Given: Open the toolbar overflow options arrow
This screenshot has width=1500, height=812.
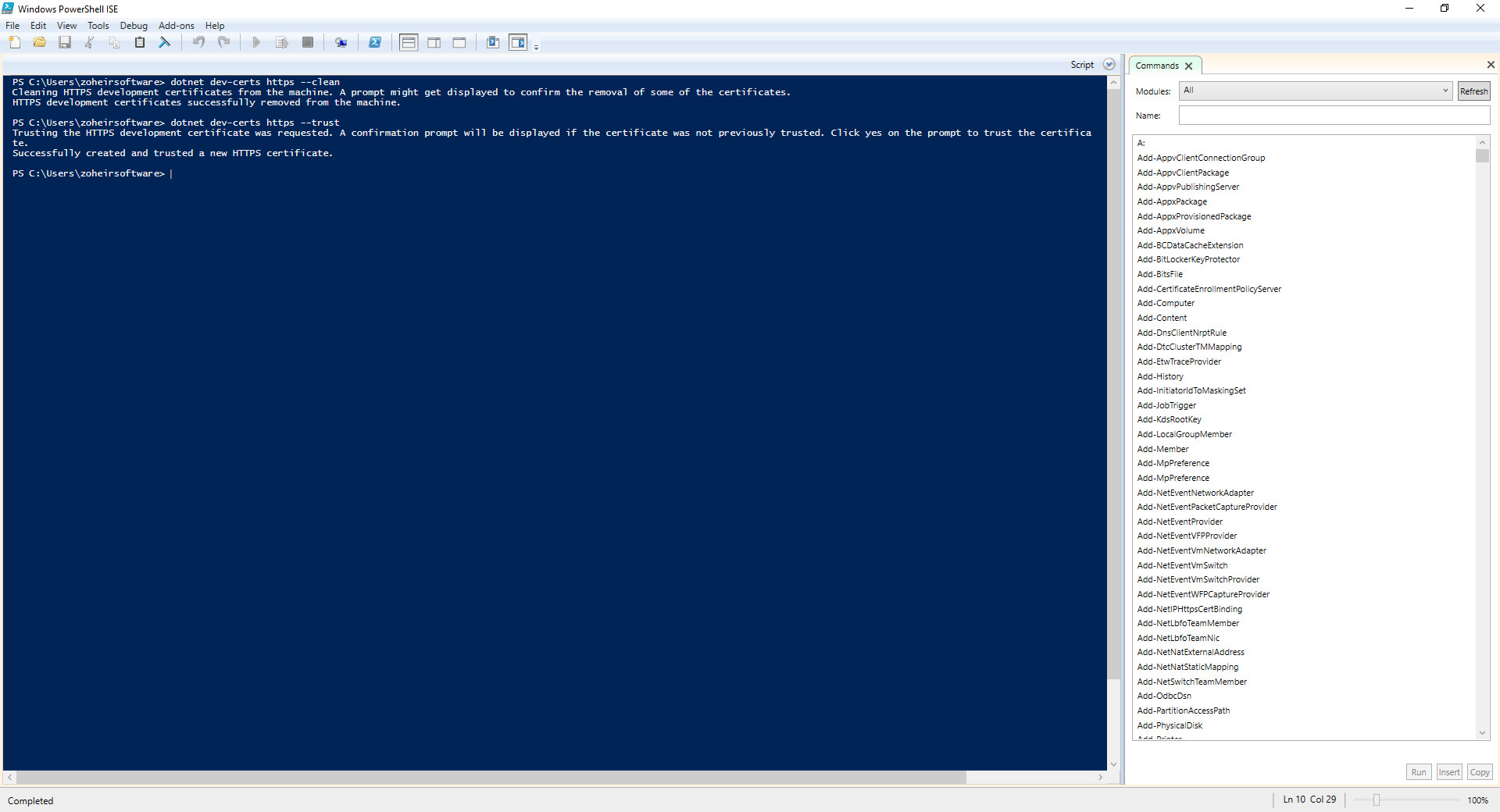Looking at the screenshot, I should [537, 48].
